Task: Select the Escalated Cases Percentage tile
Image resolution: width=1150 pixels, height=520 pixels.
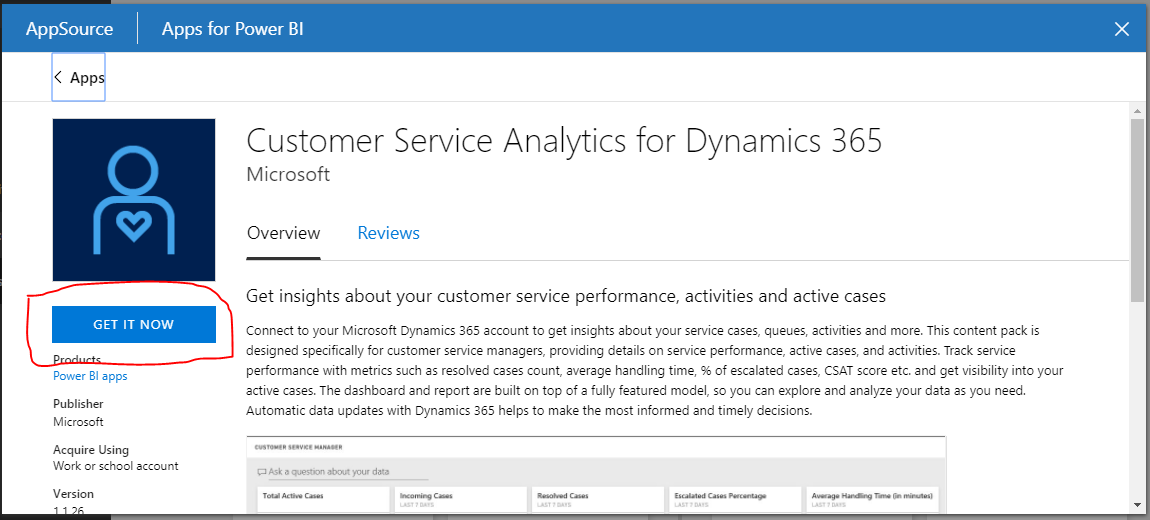Action: click(x=735, y=499)
